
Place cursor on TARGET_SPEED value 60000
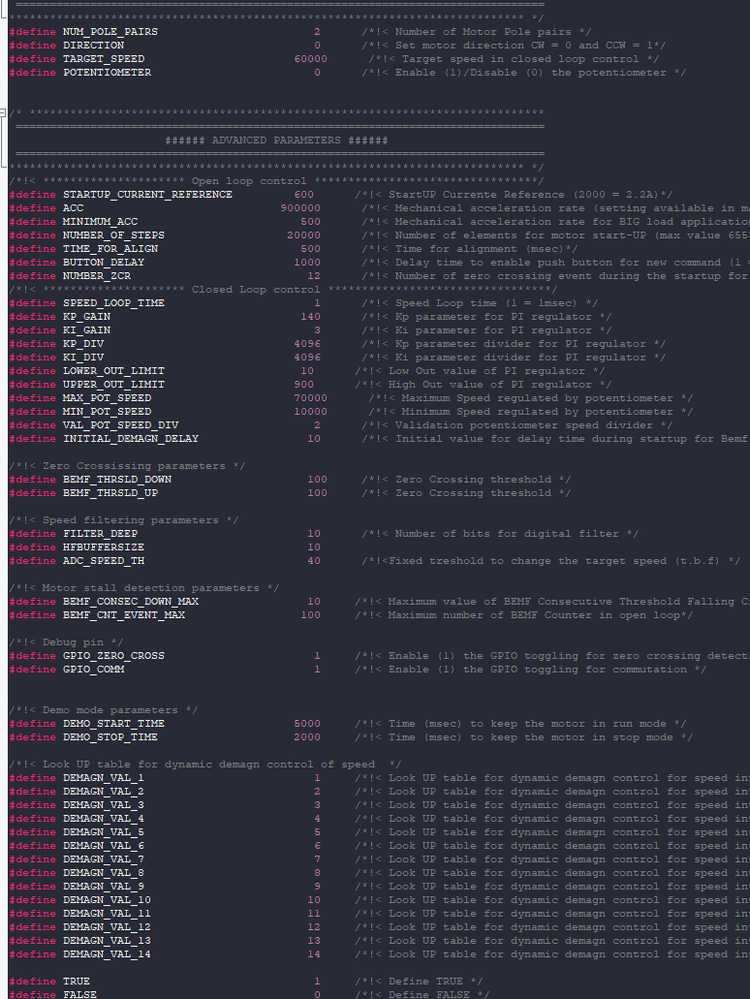[x=311, y=59]
